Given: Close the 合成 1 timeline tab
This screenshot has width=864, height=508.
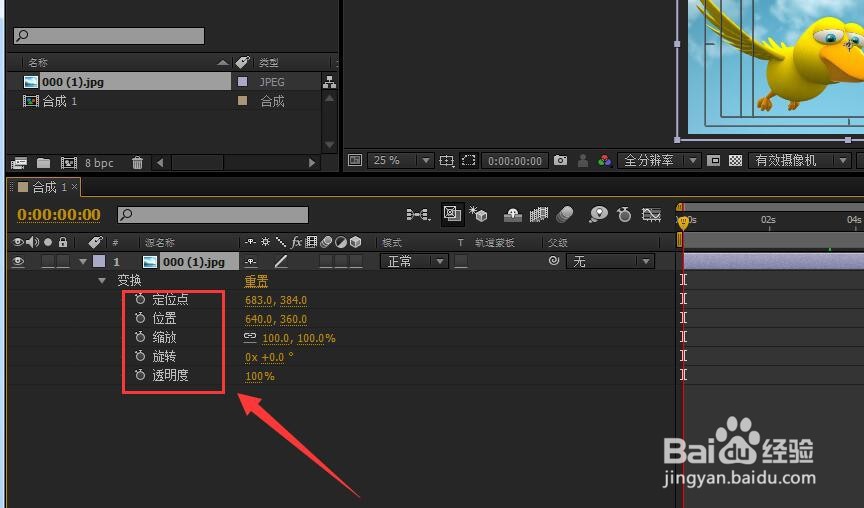Looking at the screenshot, I should click(74, 187).
